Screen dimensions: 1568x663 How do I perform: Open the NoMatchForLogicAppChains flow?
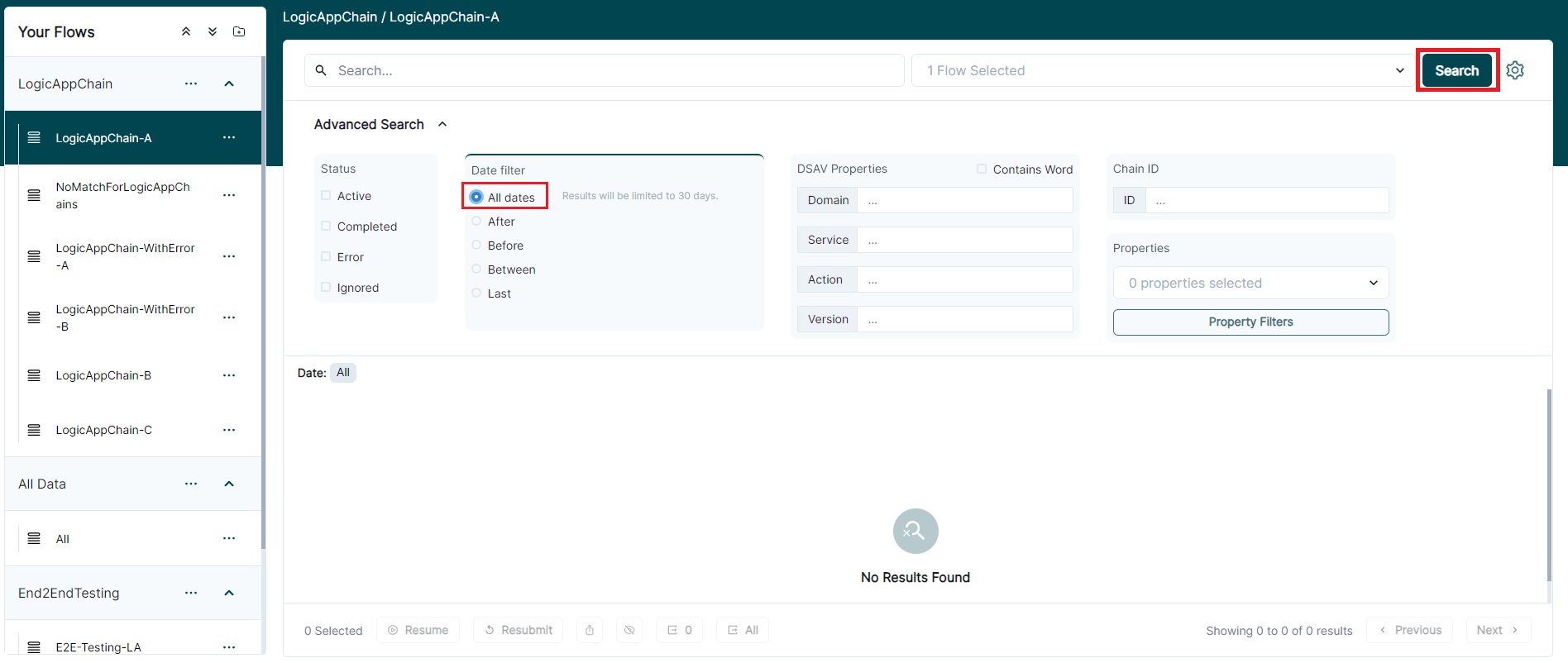(x=123, y=195)
